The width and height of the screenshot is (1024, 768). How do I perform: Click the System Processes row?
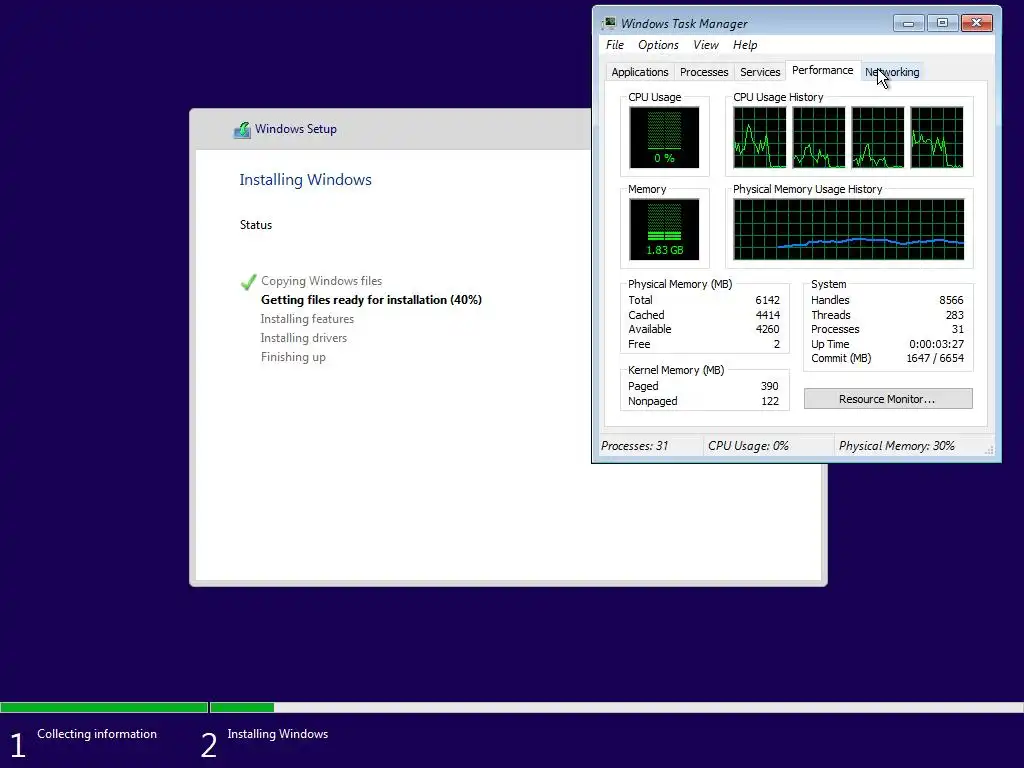coord(888,330)
